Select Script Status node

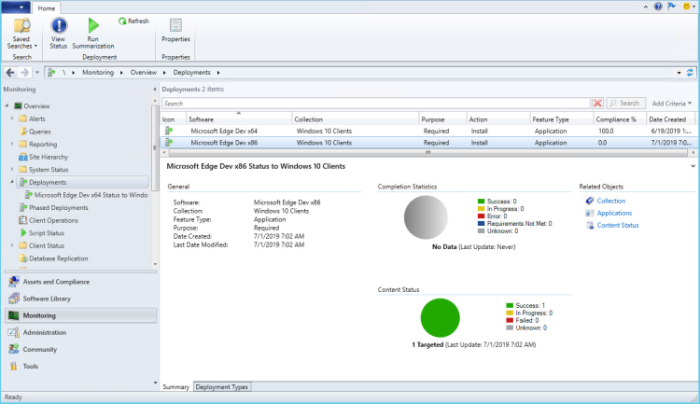click(46, 233)
